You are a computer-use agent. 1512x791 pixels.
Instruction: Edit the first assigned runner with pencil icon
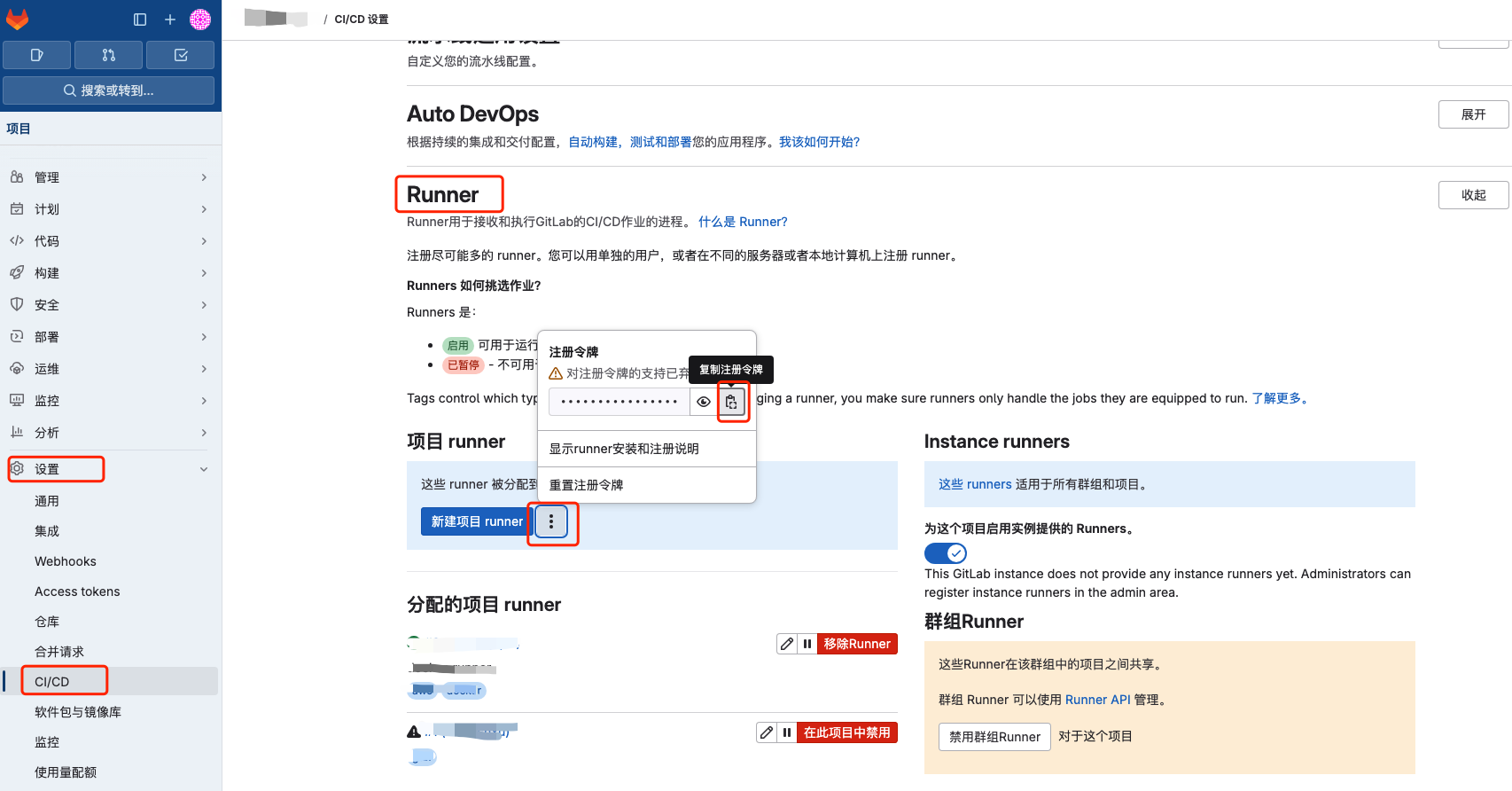(787, 644)
